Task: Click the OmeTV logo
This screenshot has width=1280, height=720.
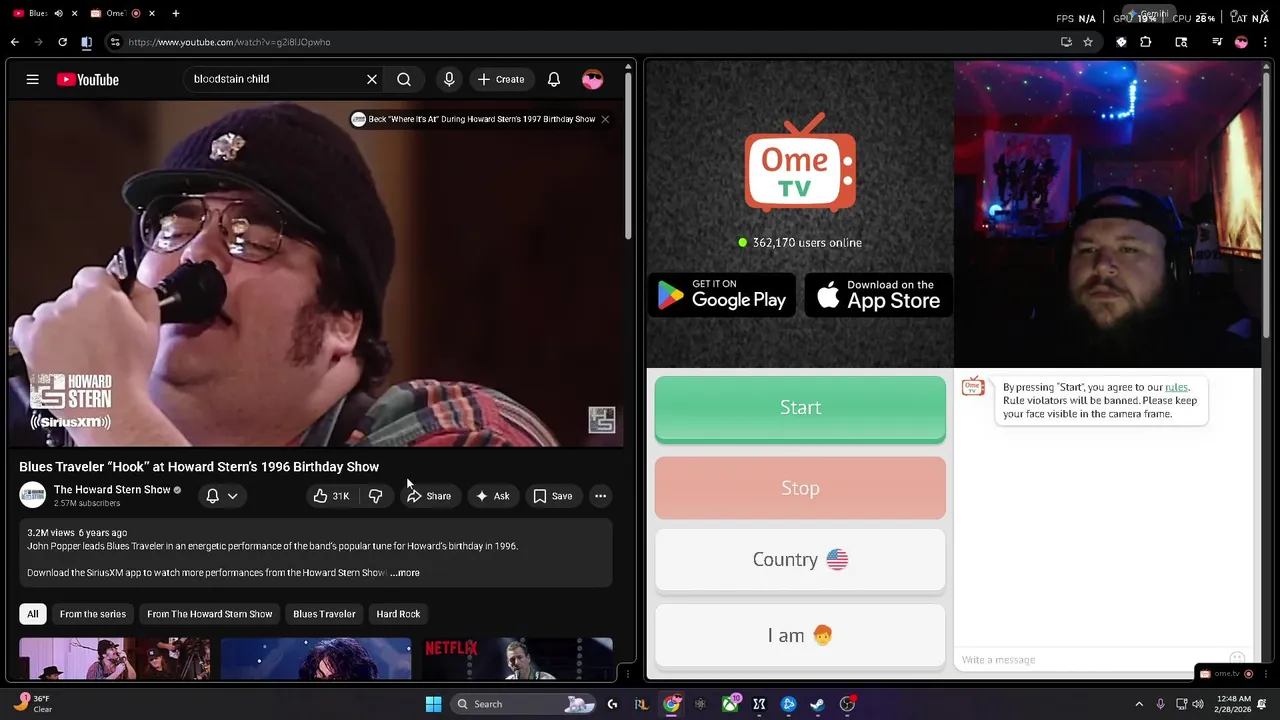Action: point(800,163)
